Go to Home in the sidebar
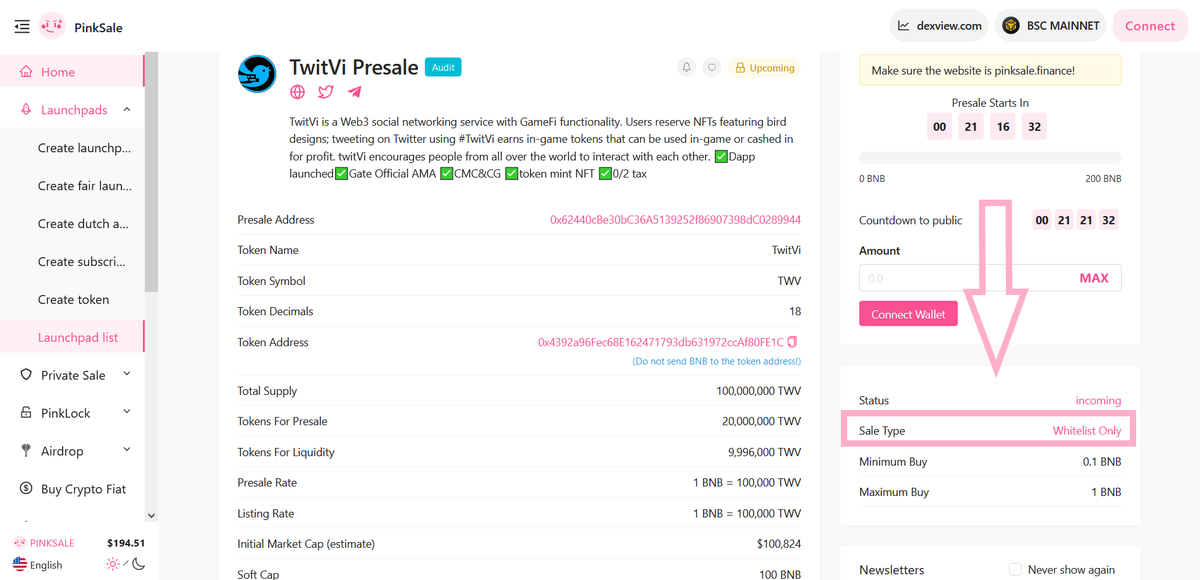1200x580 pixels. [72, 72]
